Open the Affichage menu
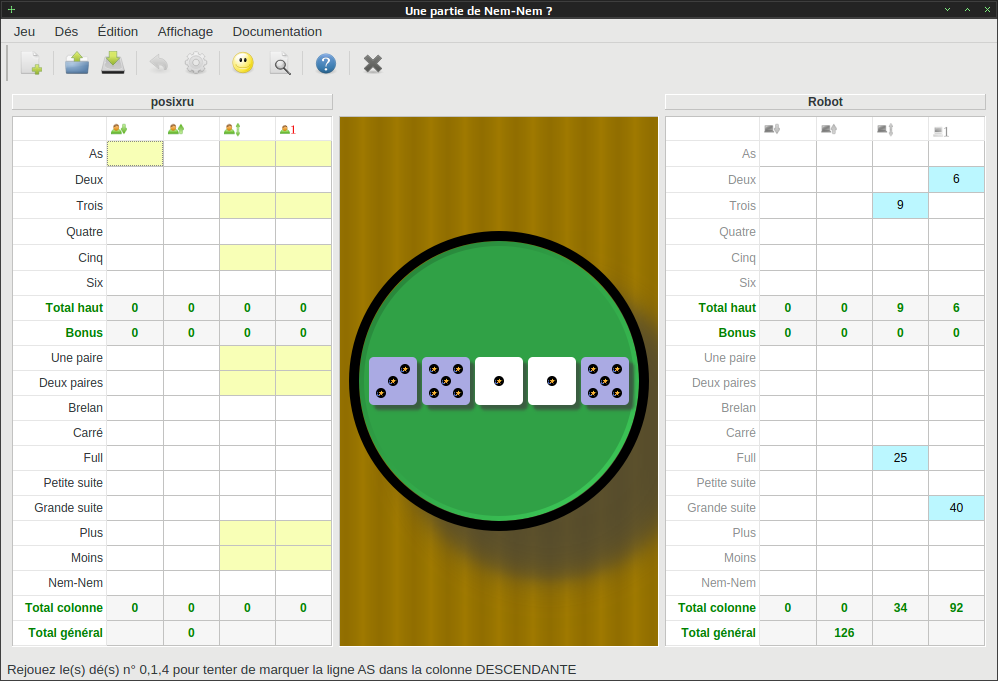This screenshot has height=681, width=998. 185,32
